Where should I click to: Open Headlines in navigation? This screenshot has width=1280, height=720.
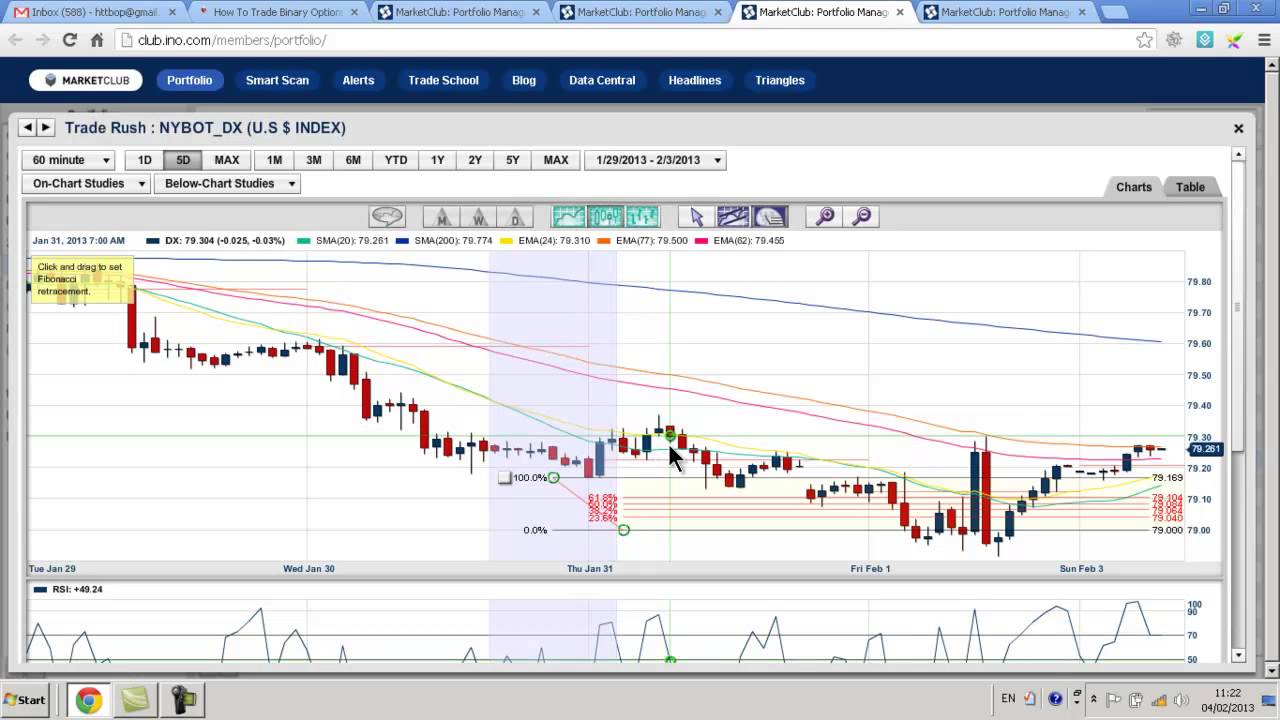tap(695, 80)
